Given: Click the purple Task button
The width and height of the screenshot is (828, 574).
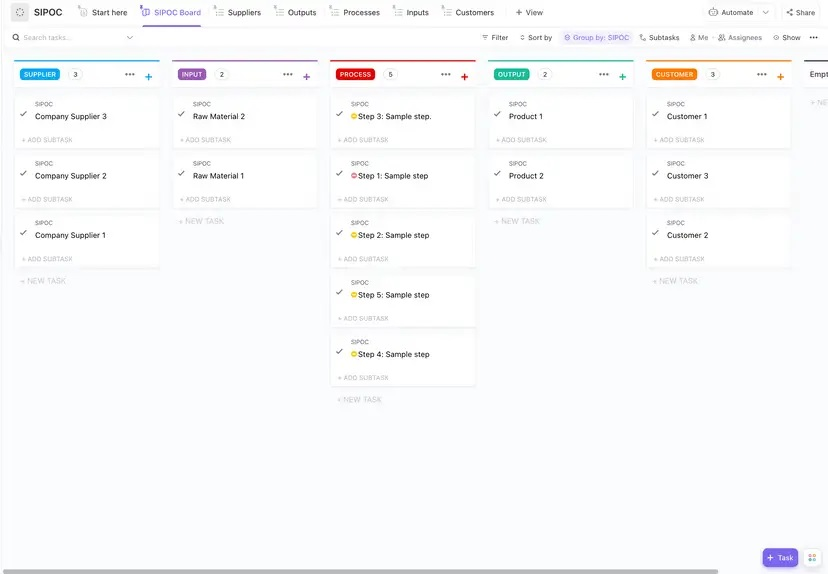Looking at the screenshot, I should pyautogui.click(x=780, y=558).
